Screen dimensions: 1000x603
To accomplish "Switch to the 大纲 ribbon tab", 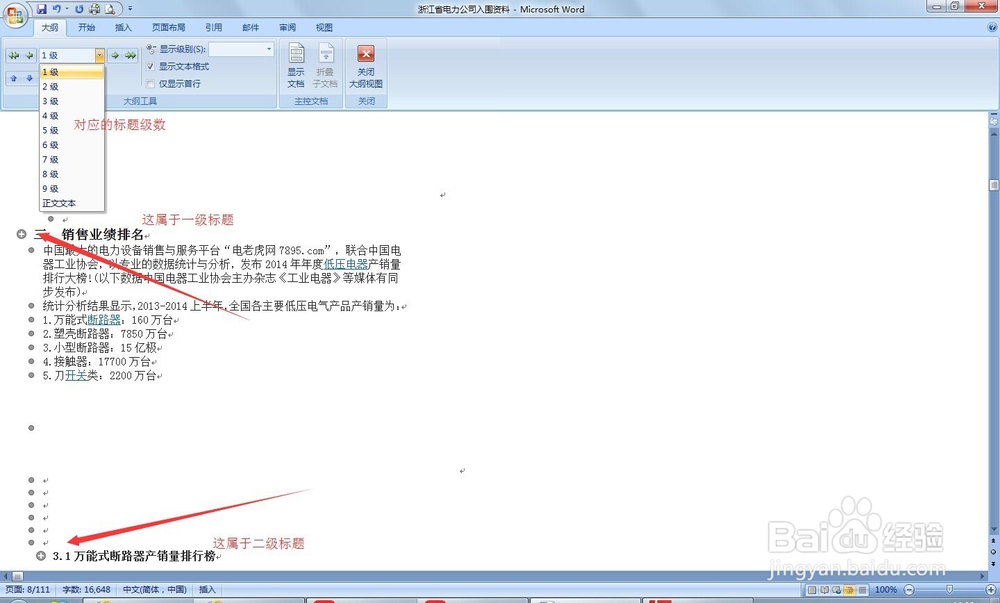I will pyautogui.click(x=50, y=27).
